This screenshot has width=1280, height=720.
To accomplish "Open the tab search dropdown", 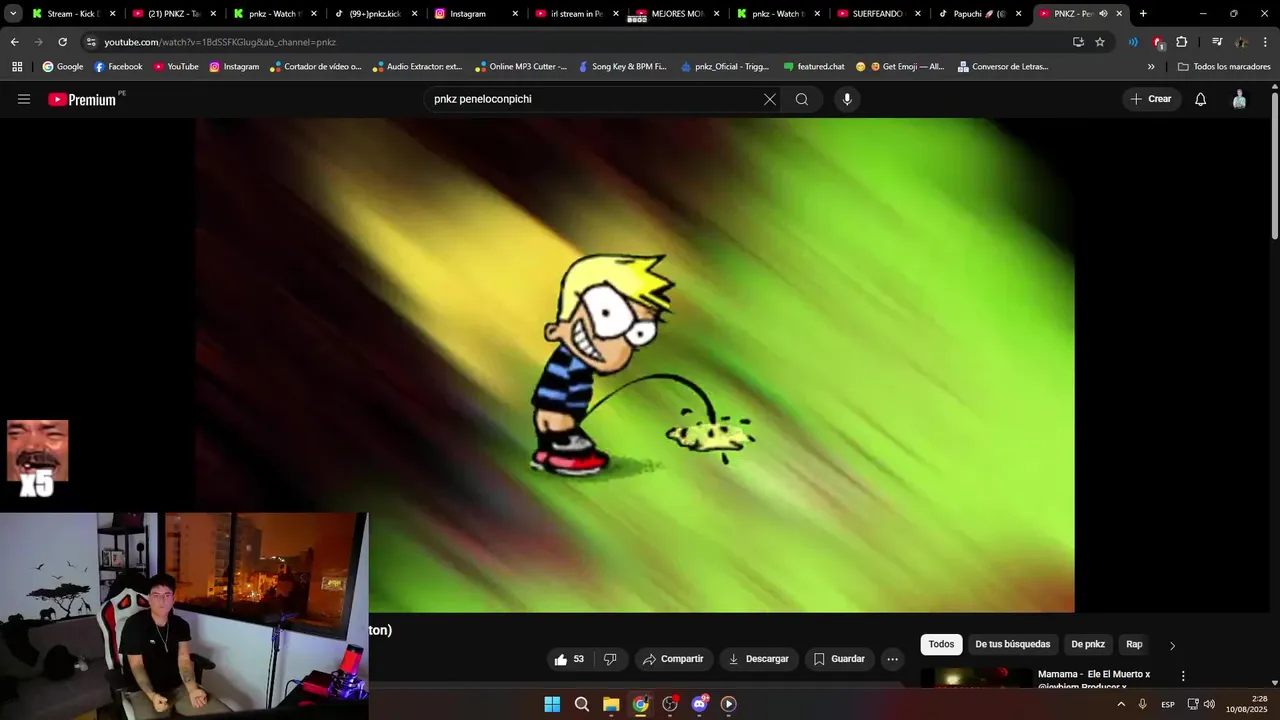I will click(x=13, y=14).
